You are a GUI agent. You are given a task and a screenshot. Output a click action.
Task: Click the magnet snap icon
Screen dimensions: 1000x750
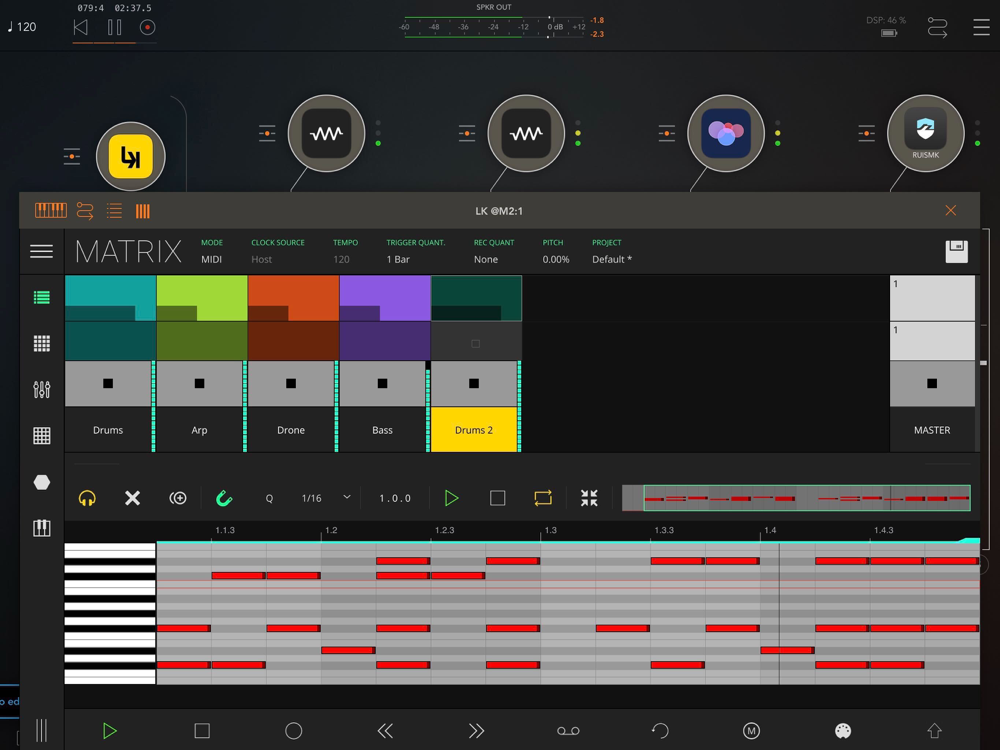pos(224,498)
